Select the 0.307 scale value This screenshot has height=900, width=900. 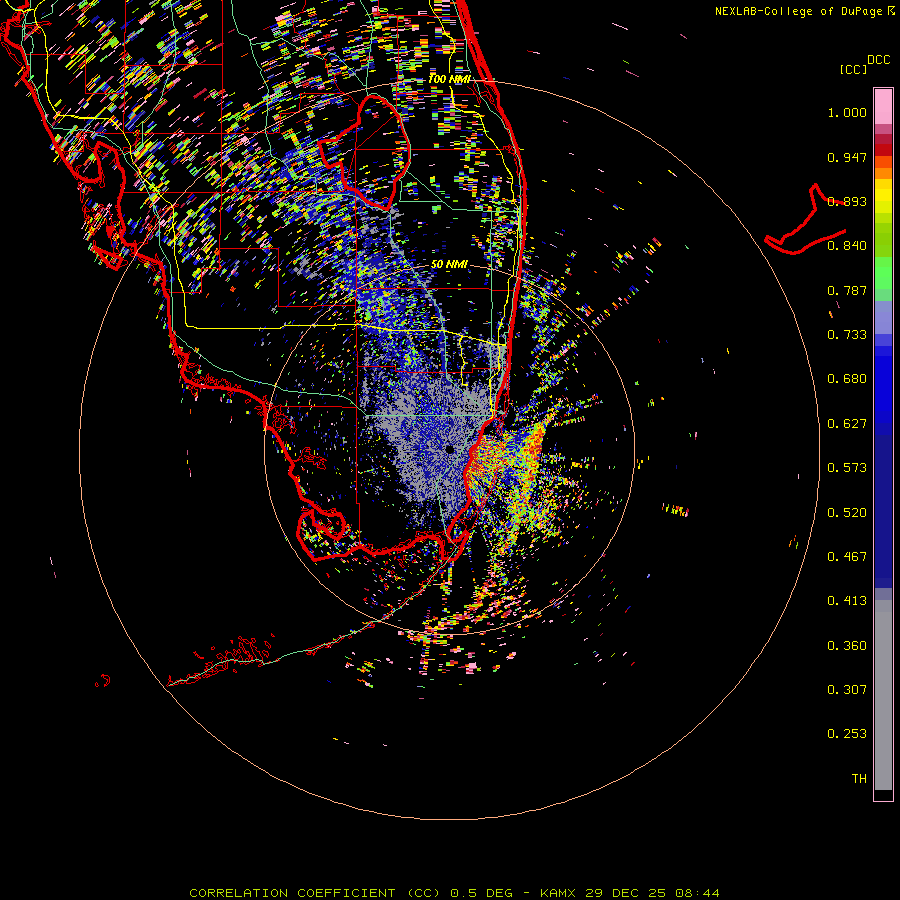[847, 690]
